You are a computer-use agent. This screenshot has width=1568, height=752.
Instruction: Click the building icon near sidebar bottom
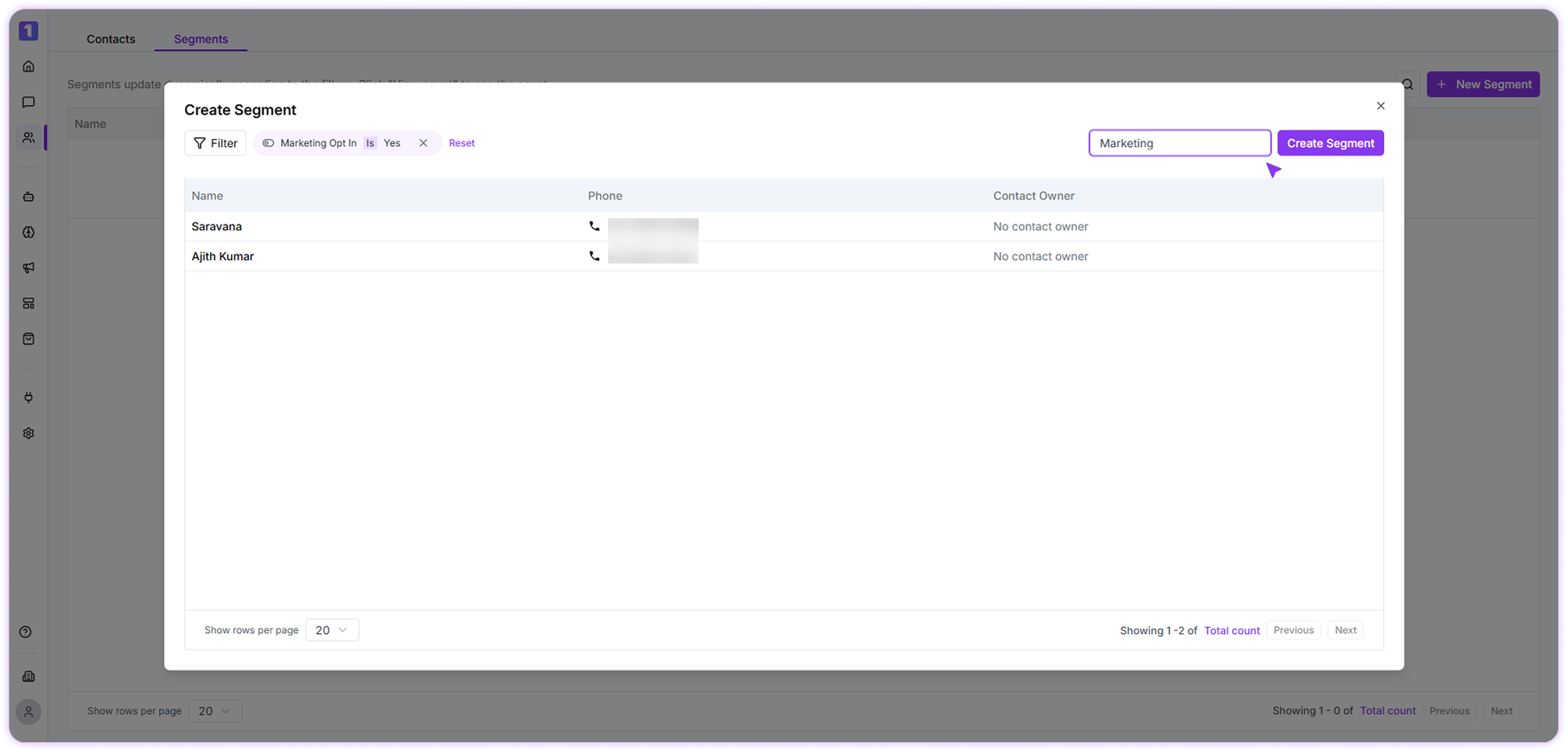coord(28,676)
